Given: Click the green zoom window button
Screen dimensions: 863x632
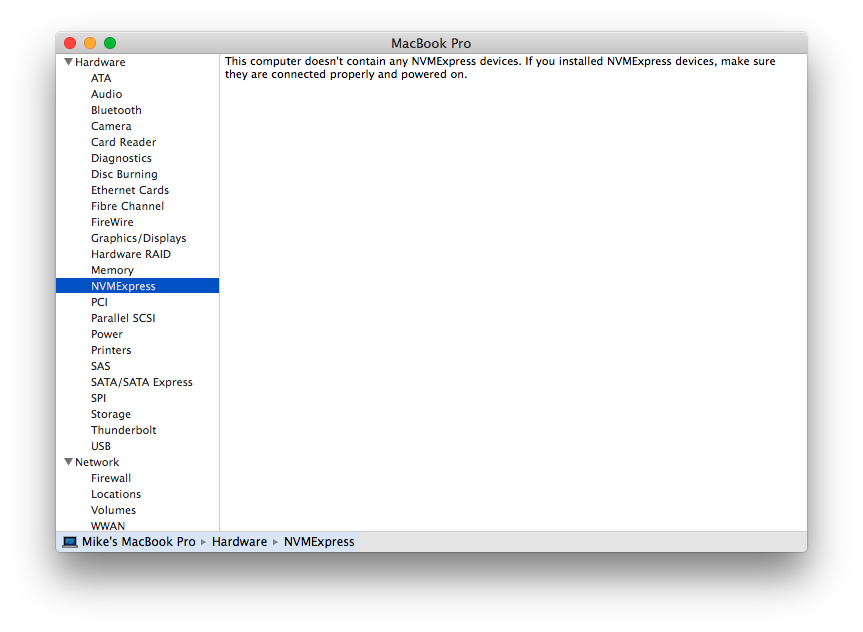Looking at the screenshot, I should click(110, 43).
